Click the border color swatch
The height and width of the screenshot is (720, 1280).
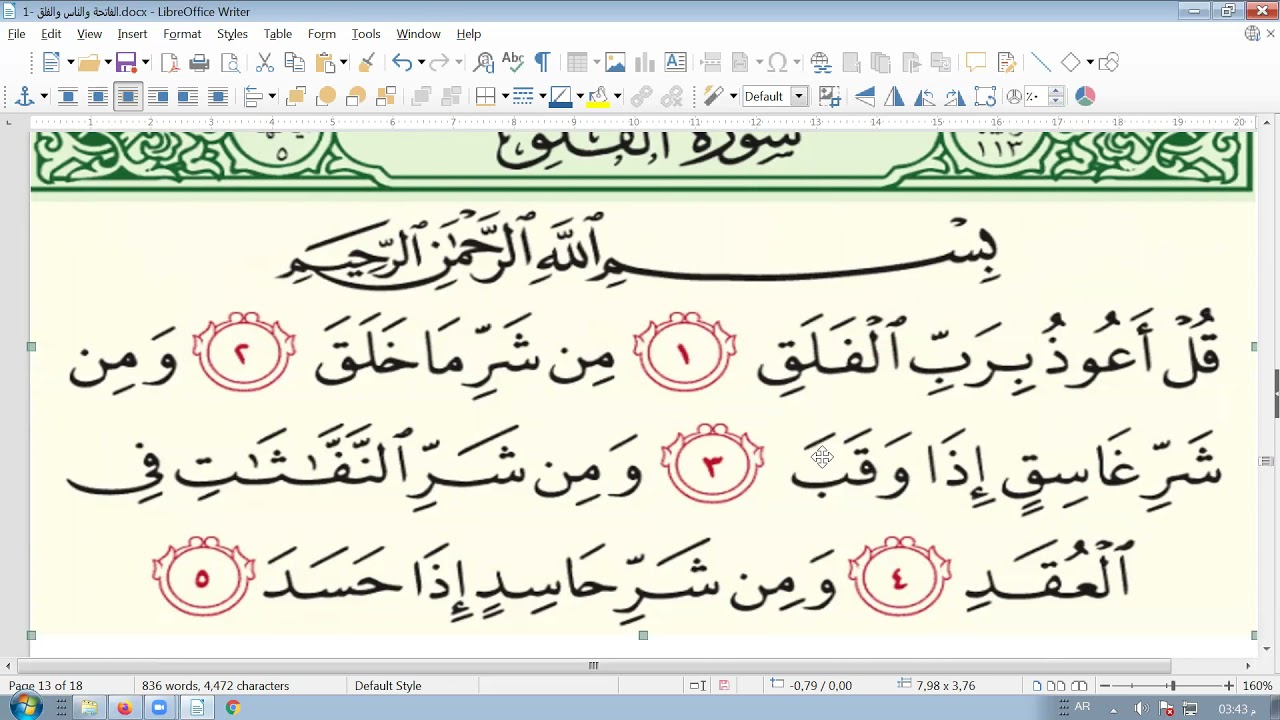click(560, 97)
